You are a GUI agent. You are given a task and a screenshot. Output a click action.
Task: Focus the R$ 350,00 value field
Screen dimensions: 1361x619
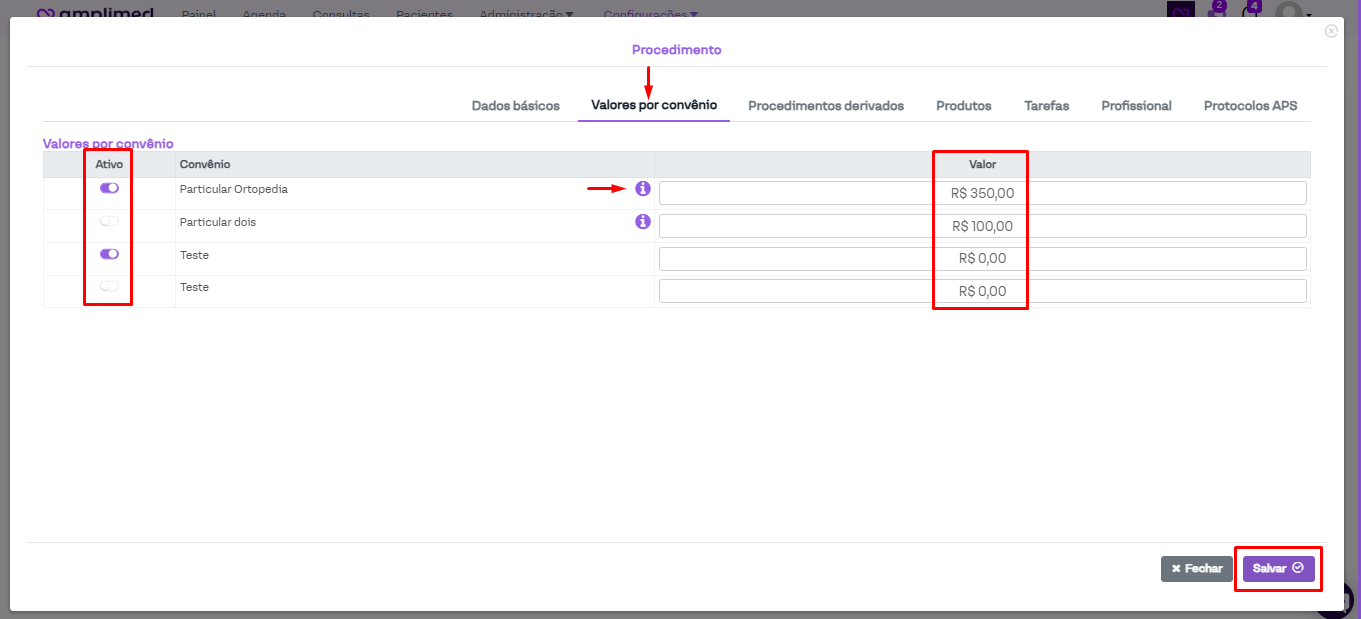tap(982, 193)
